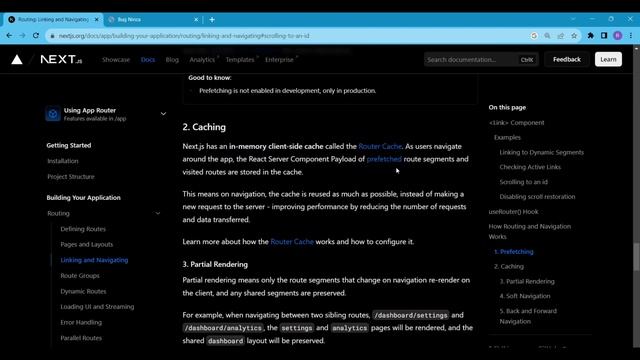This screenshot has height=360, width=640.
Task: Open Docs in top navigation
Action: tap(148, 60)
